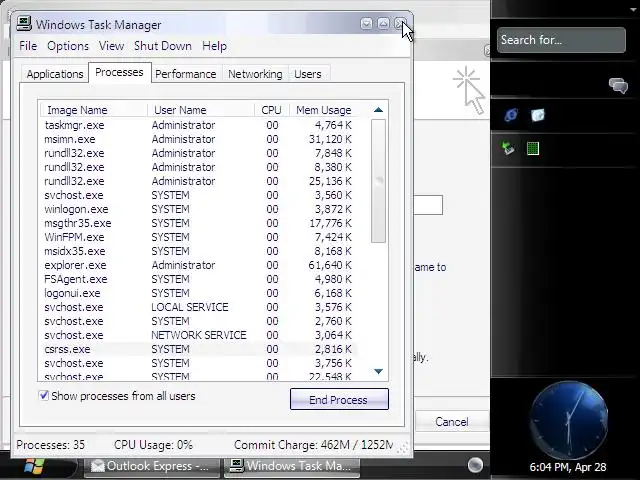
Task: Open the Shut Down menu
Action: (x=163, y=46)
